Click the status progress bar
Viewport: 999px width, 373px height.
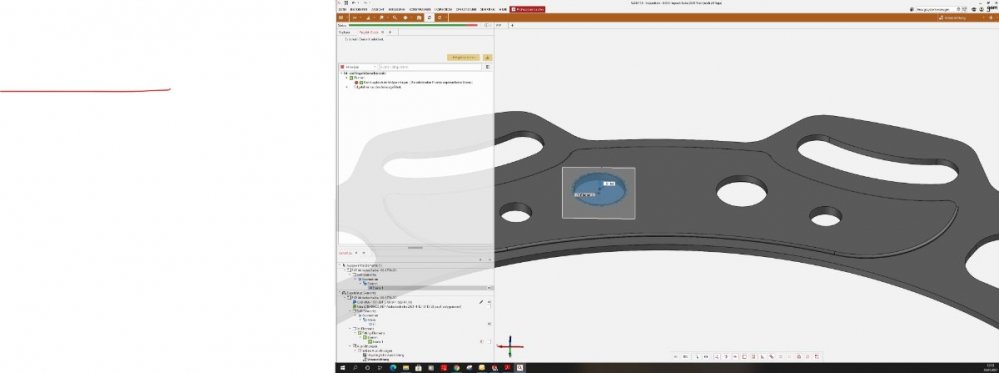413,25
